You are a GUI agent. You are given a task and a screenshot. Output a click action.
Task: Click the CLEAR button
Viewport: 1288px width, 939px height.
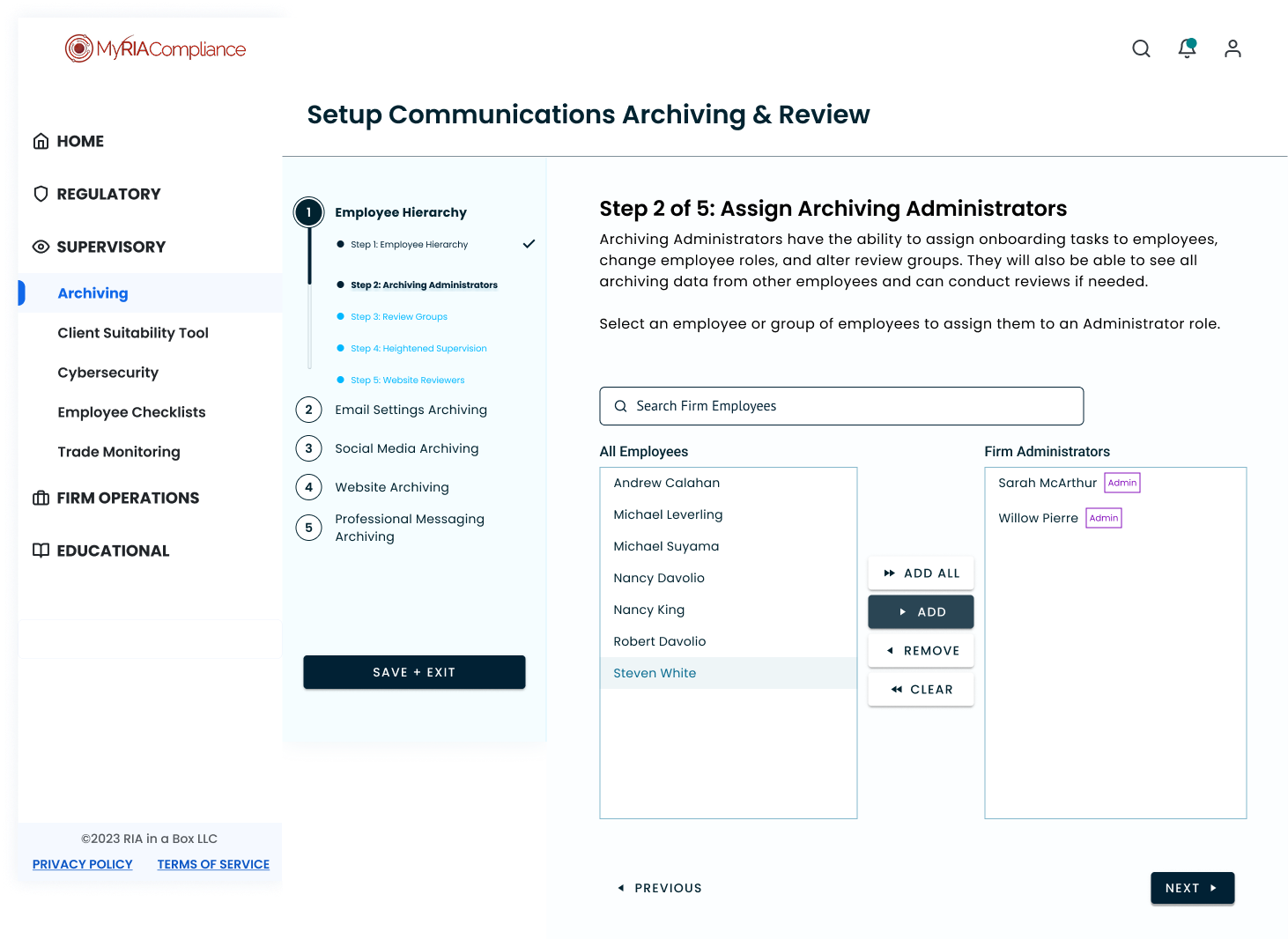point(921,690)
